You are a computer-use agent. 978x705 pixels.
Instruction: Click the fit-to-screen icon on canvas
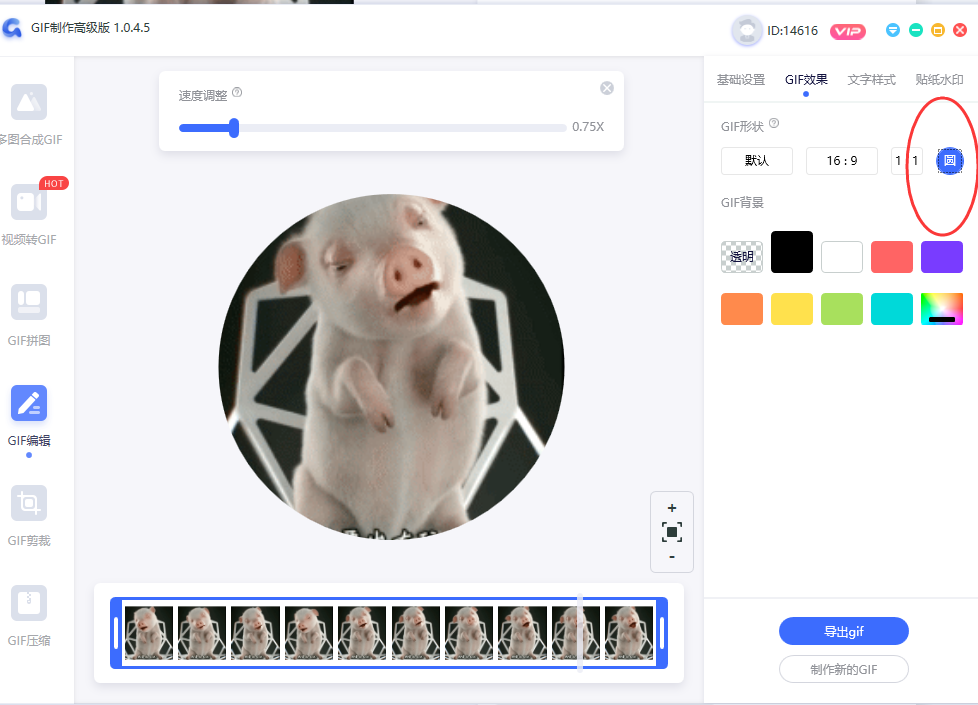672,532
